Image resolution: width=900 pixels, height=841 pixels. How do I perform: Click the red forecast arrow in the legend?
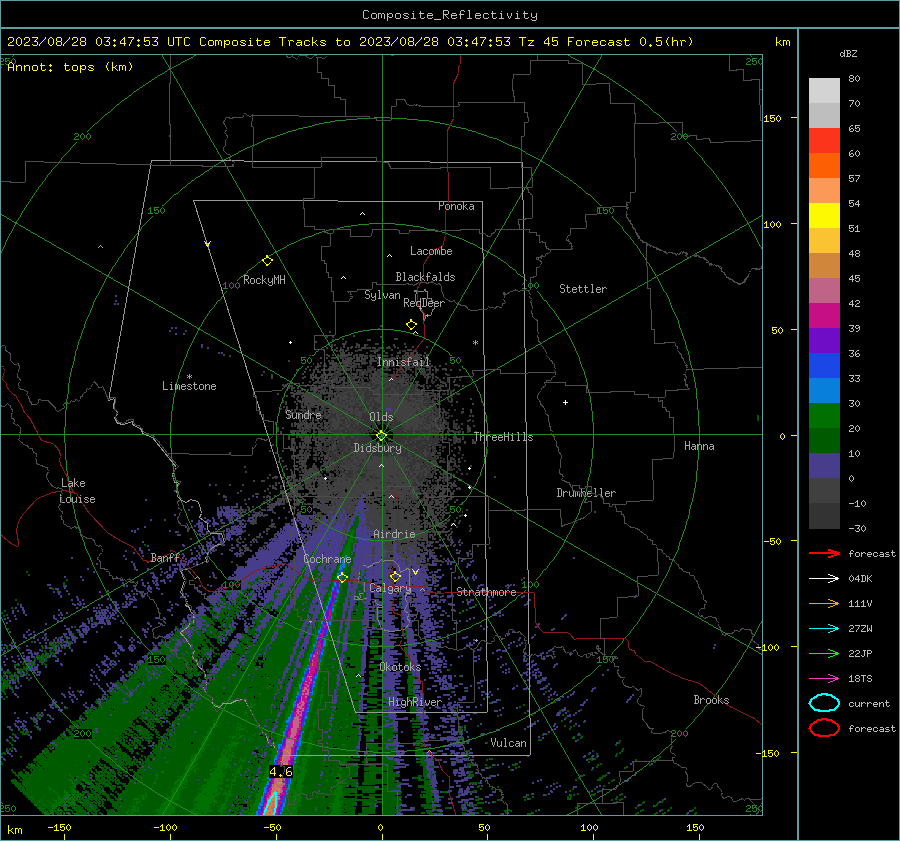(x=824, y=553)
